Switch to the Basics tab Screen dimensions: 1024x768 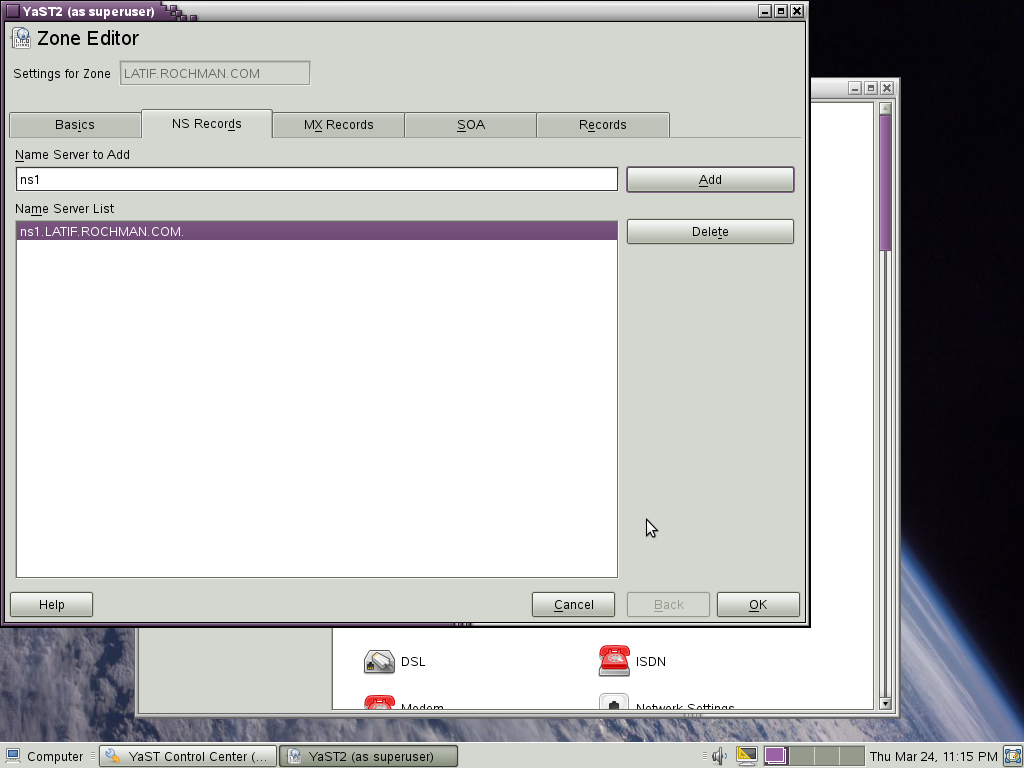(75, 125)
